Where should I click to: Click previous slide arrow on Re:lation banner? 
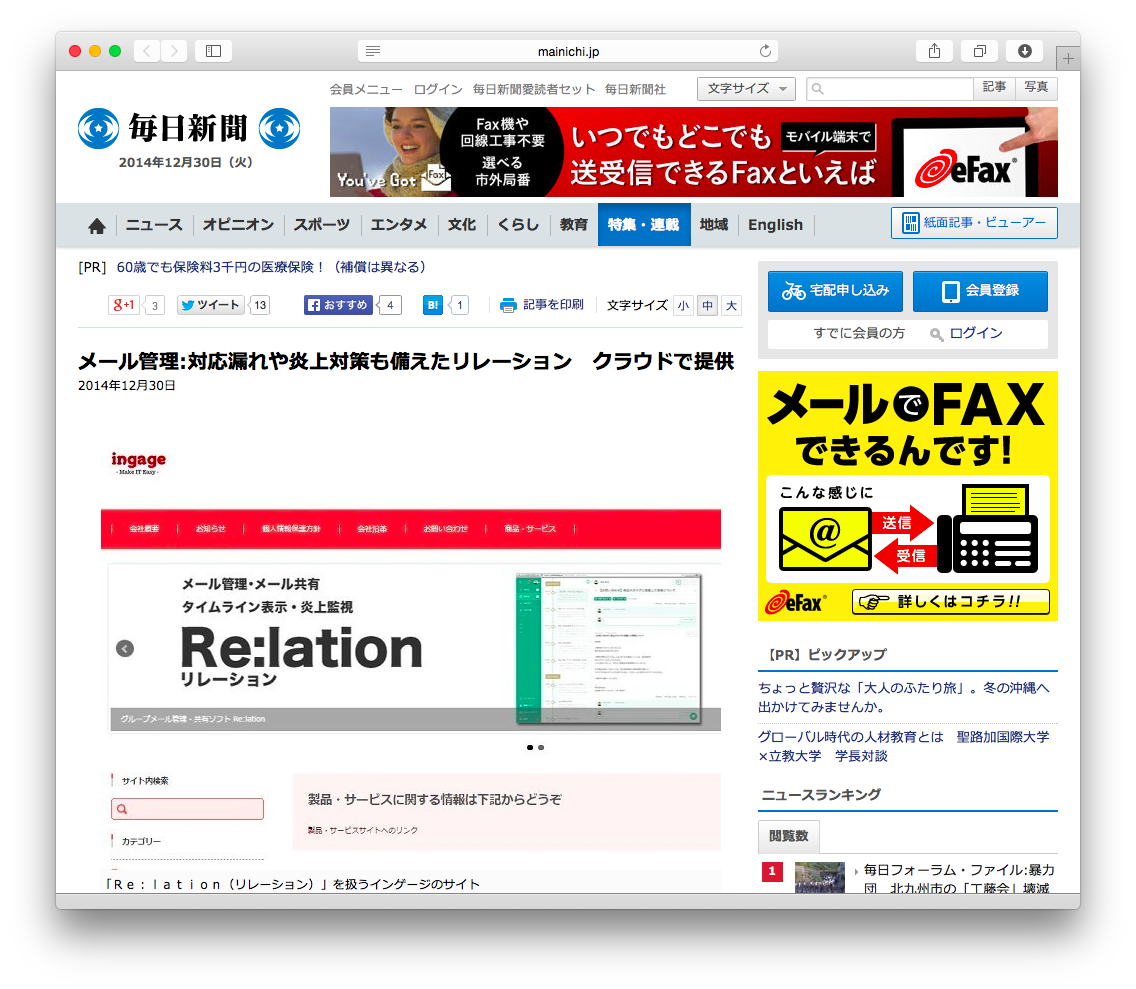pyautogui.click(x=125, y=648)
